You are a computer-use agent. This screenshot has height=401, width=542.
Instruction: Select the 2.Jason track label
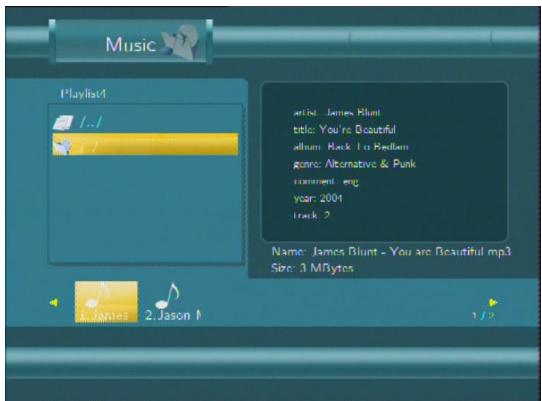click(x=173, y=315)
